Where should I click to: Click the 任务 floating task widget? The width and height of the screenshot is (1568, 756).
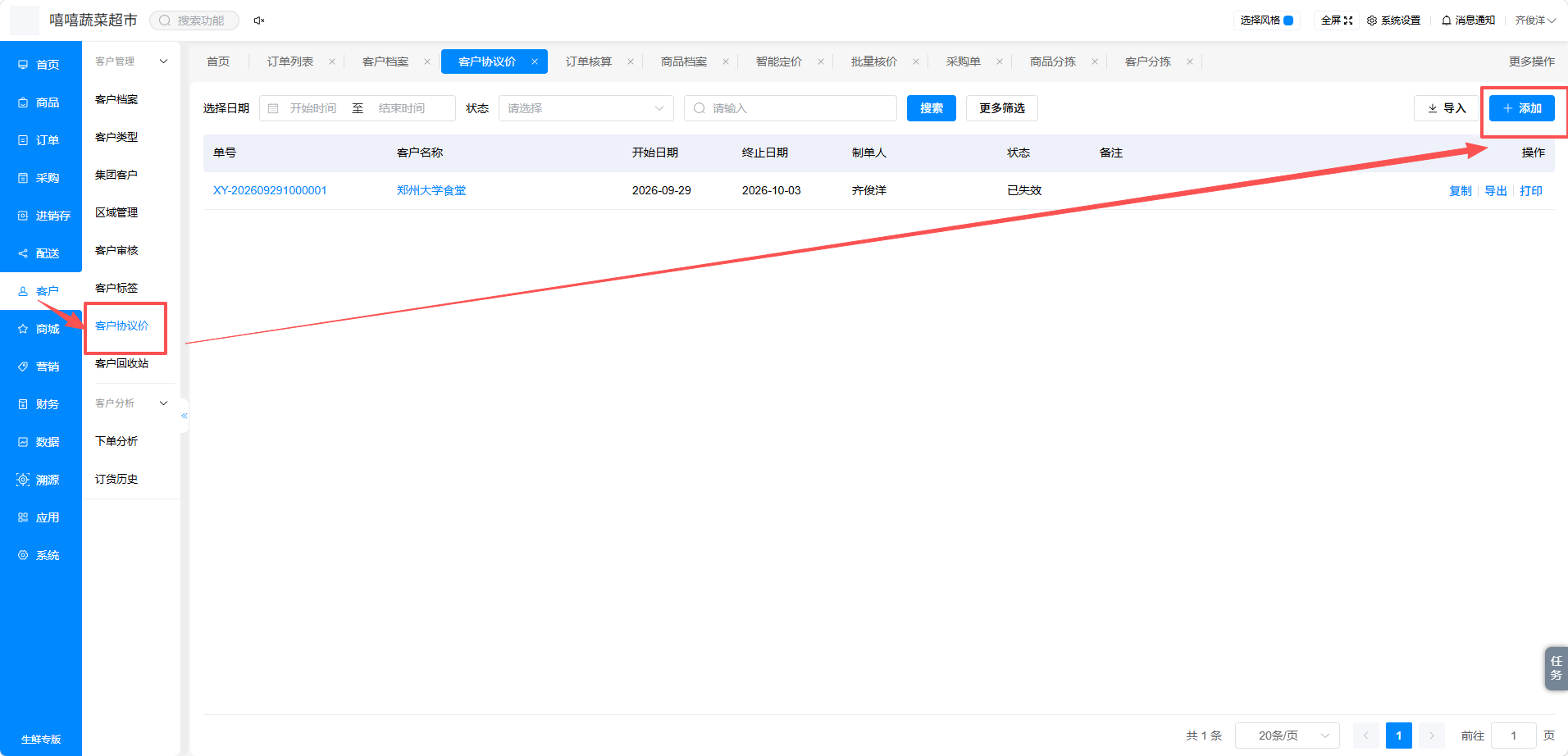[x=1556, y=668]
